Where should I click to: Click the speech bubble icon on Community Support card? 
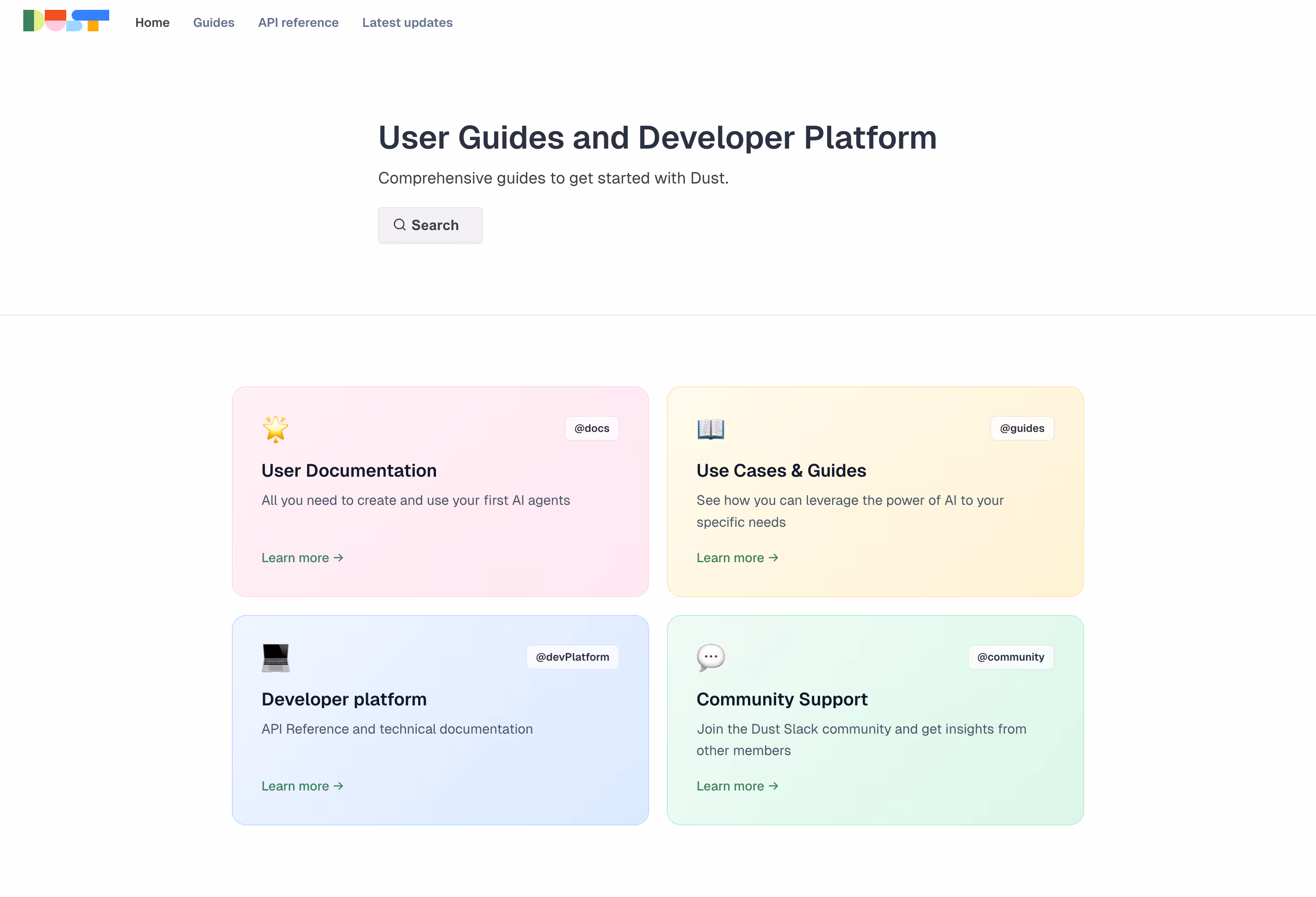pyautogui.click(x=710, y=658)
